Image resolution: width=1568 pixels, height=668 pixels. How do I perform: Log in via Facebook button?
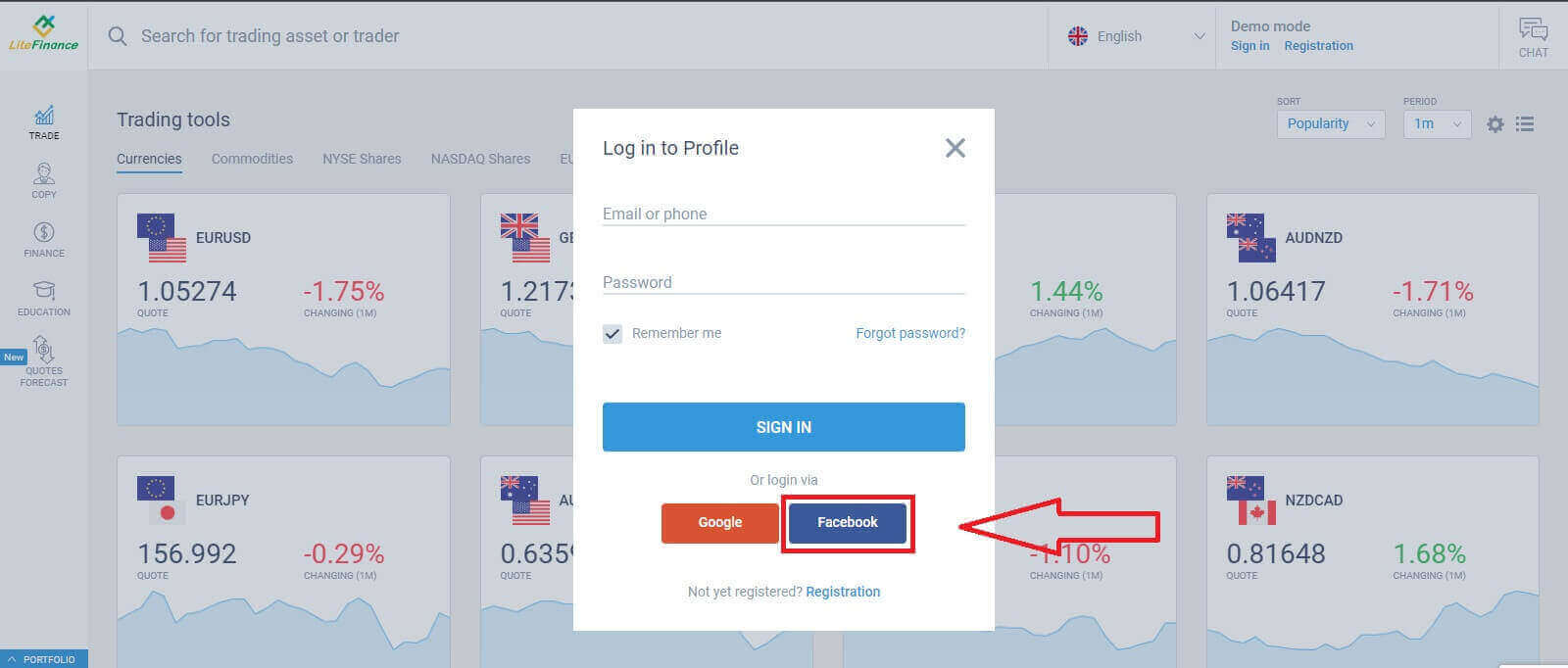(848, 523)
